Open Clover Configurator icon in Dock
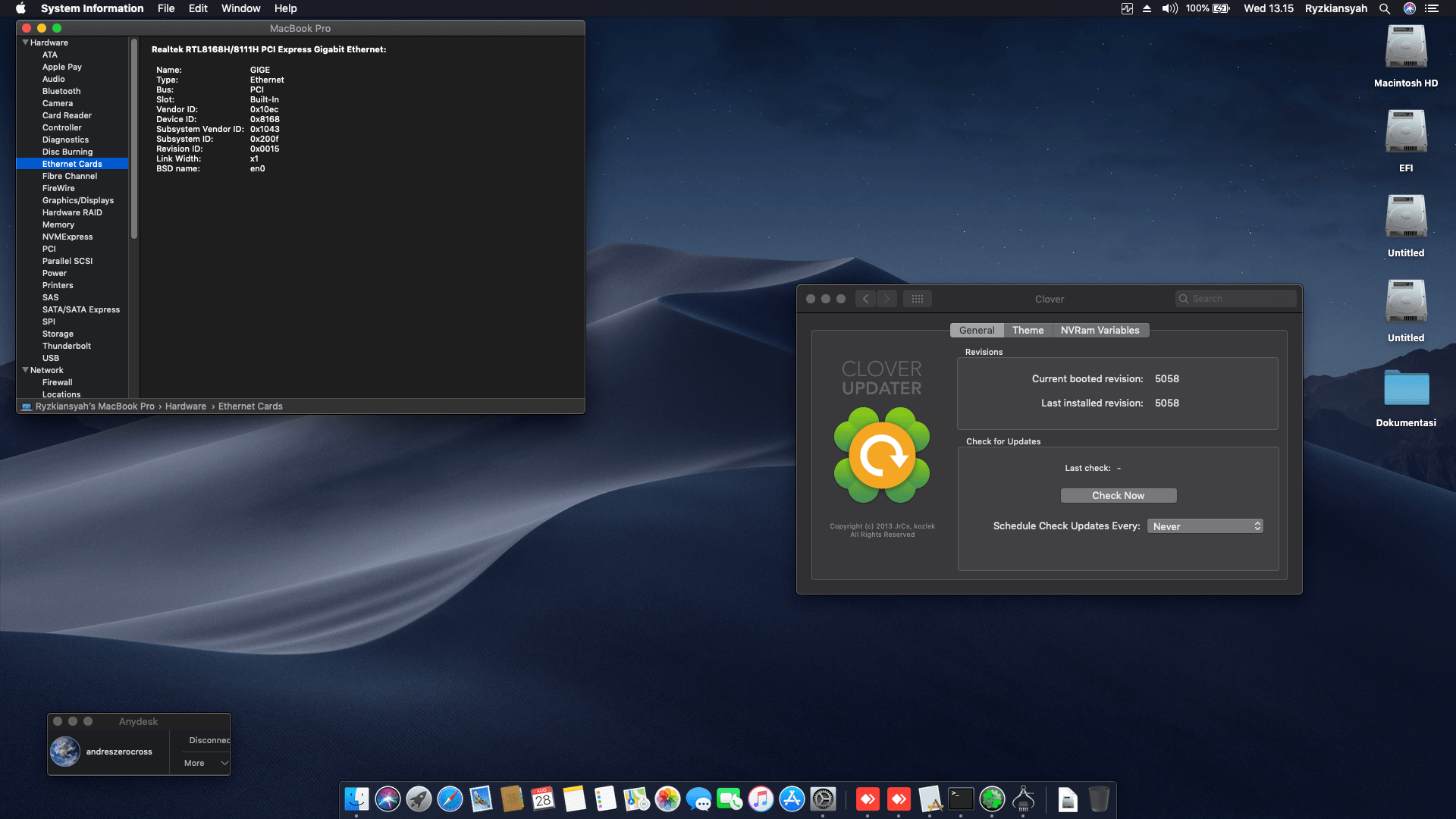 click(992, 799)
